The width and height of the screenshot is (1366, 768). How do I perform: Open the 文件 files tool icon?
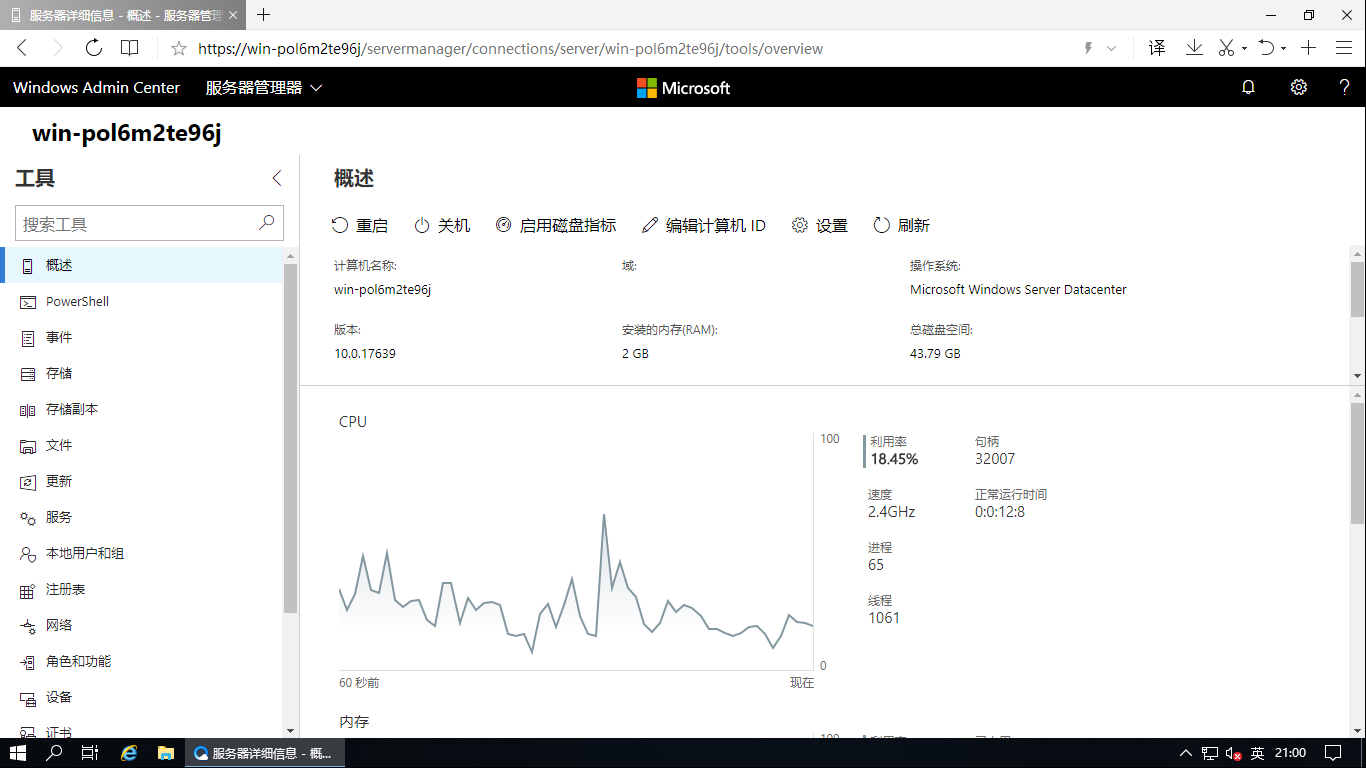27,446
